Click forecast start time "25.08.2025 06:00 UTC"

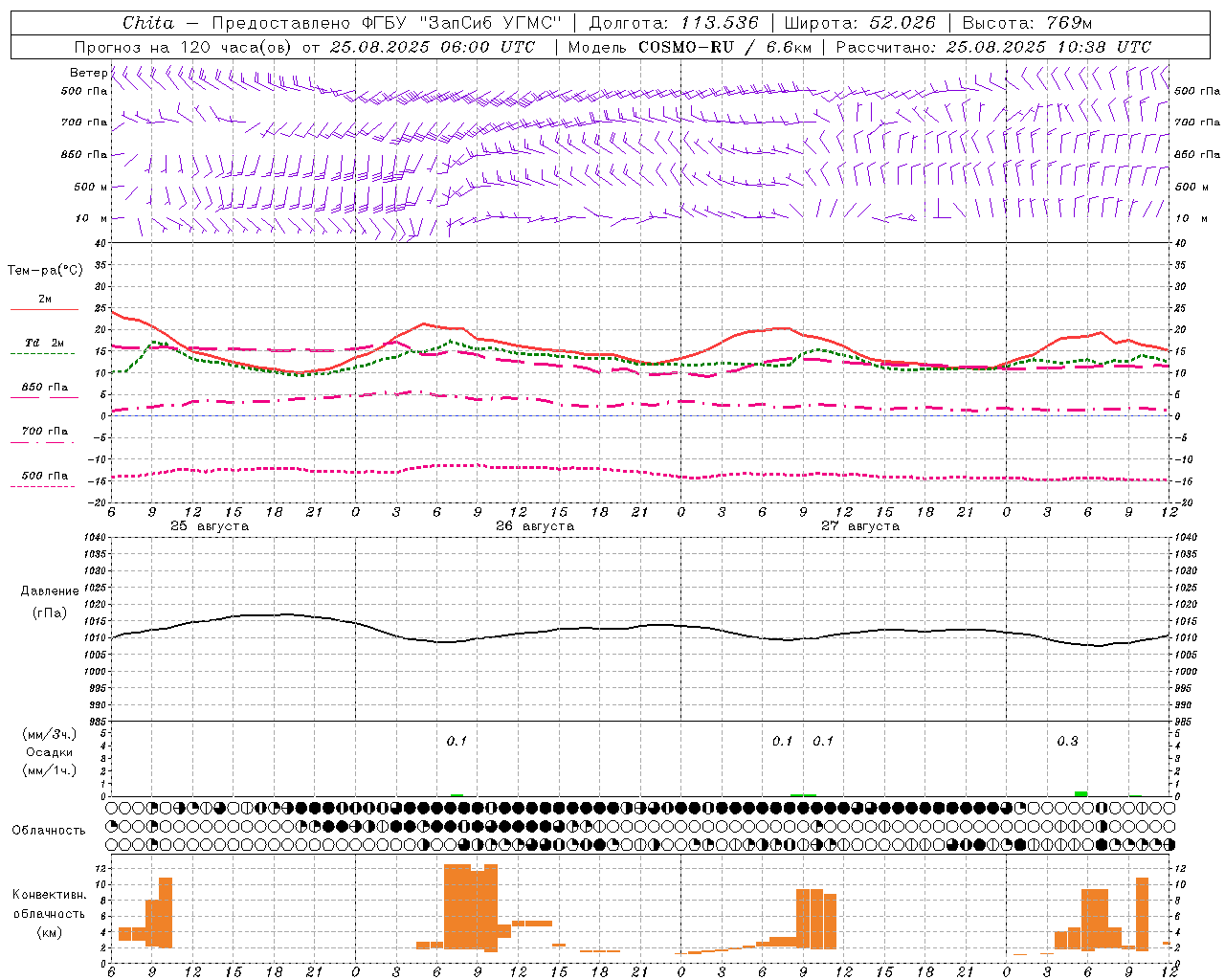[433, 46]
